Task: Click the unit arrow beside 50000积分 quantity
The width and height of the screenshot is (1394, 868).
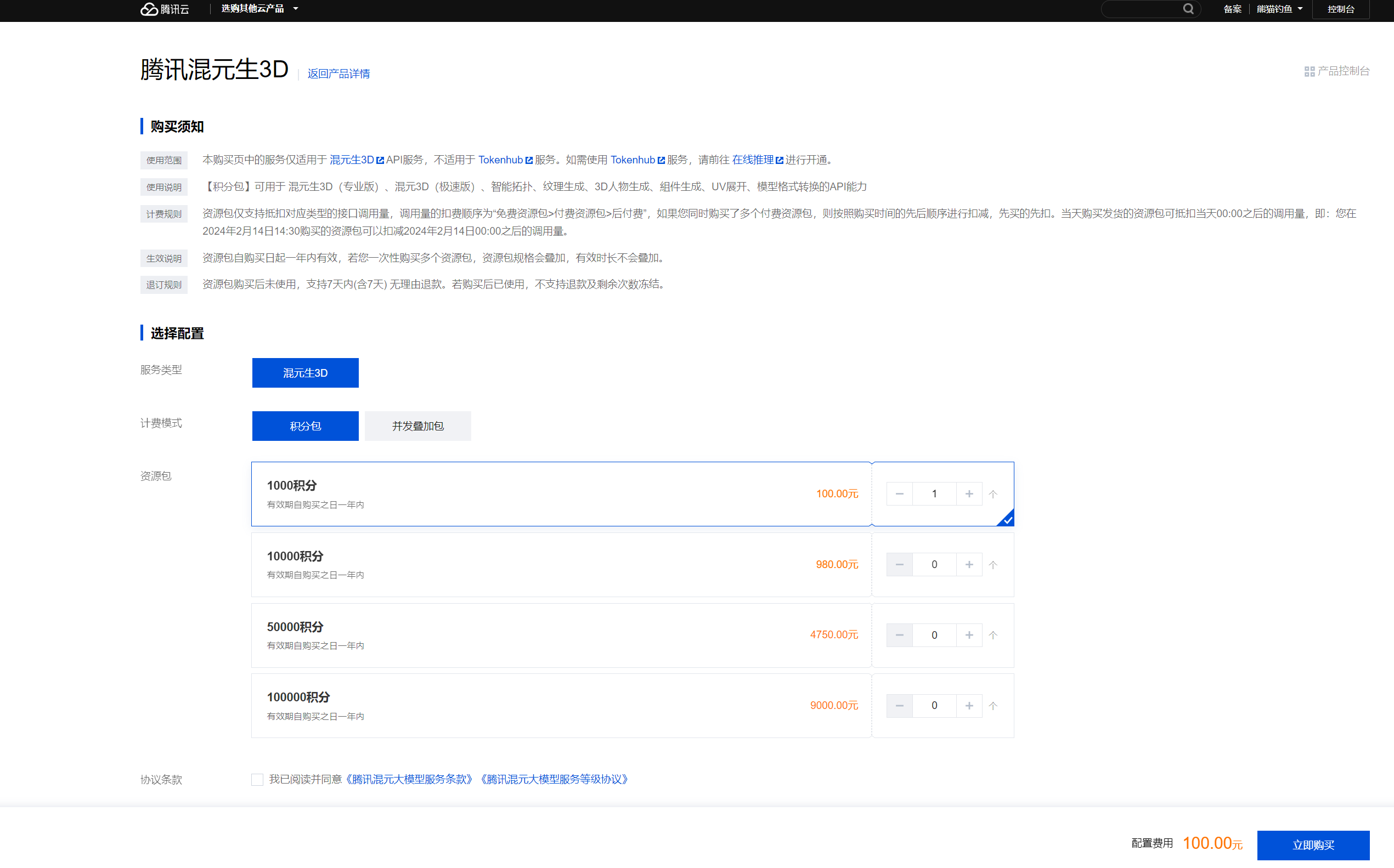Action: point(993,636)
